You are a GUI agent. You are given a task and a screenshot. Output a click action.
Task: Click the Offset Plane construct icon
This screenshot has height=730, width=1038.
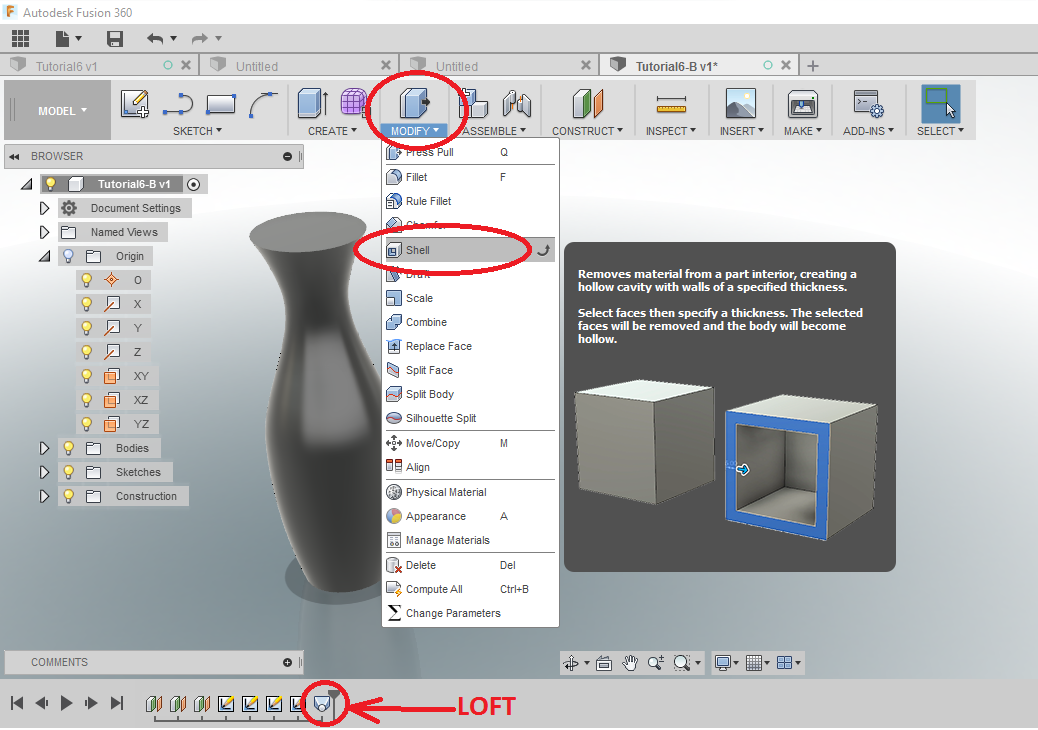click(x=588, y=104)
